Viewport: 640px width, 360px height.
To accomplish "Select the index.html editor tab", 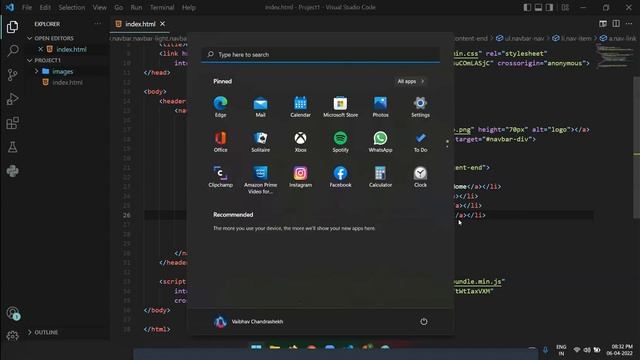I will [140, 24].
